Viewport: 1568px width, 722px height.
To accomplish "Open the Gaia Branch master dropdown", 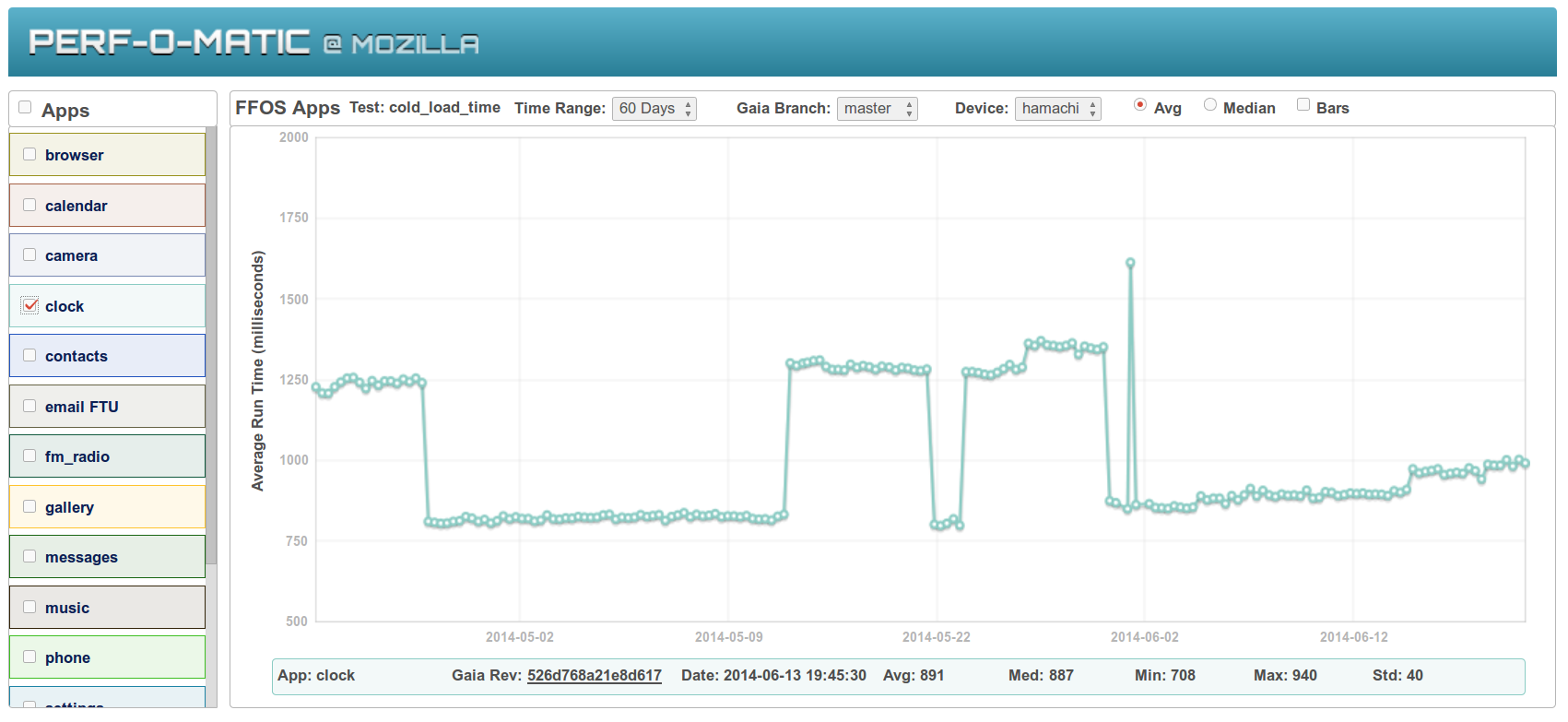I will click(x=878, y=109).
